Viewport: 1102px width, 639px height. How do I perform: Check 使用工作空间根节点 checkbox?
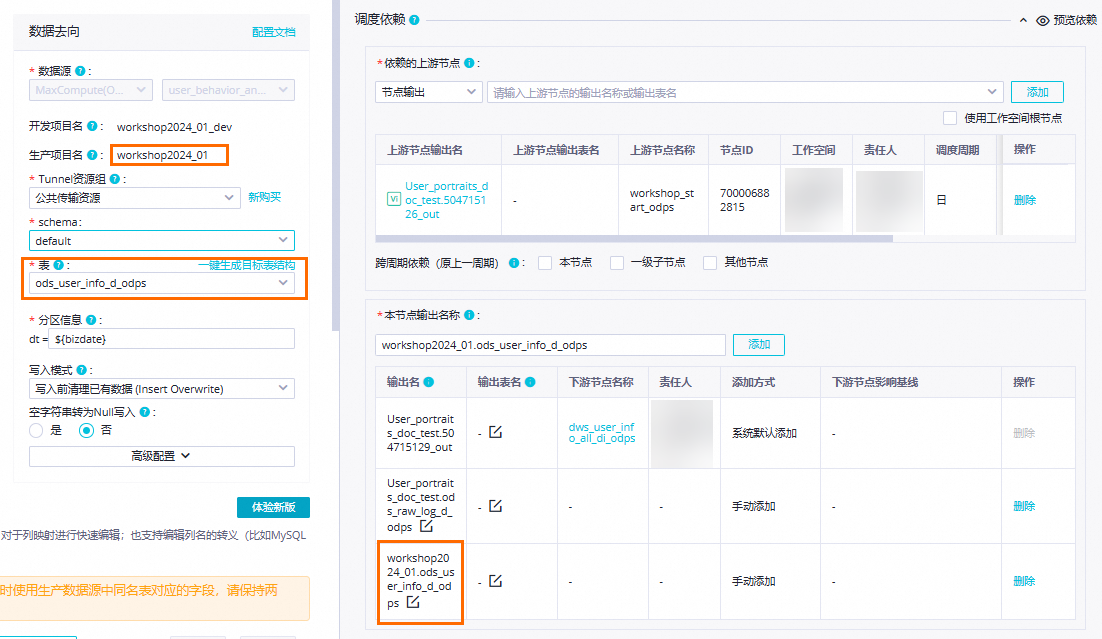point(949,118)
